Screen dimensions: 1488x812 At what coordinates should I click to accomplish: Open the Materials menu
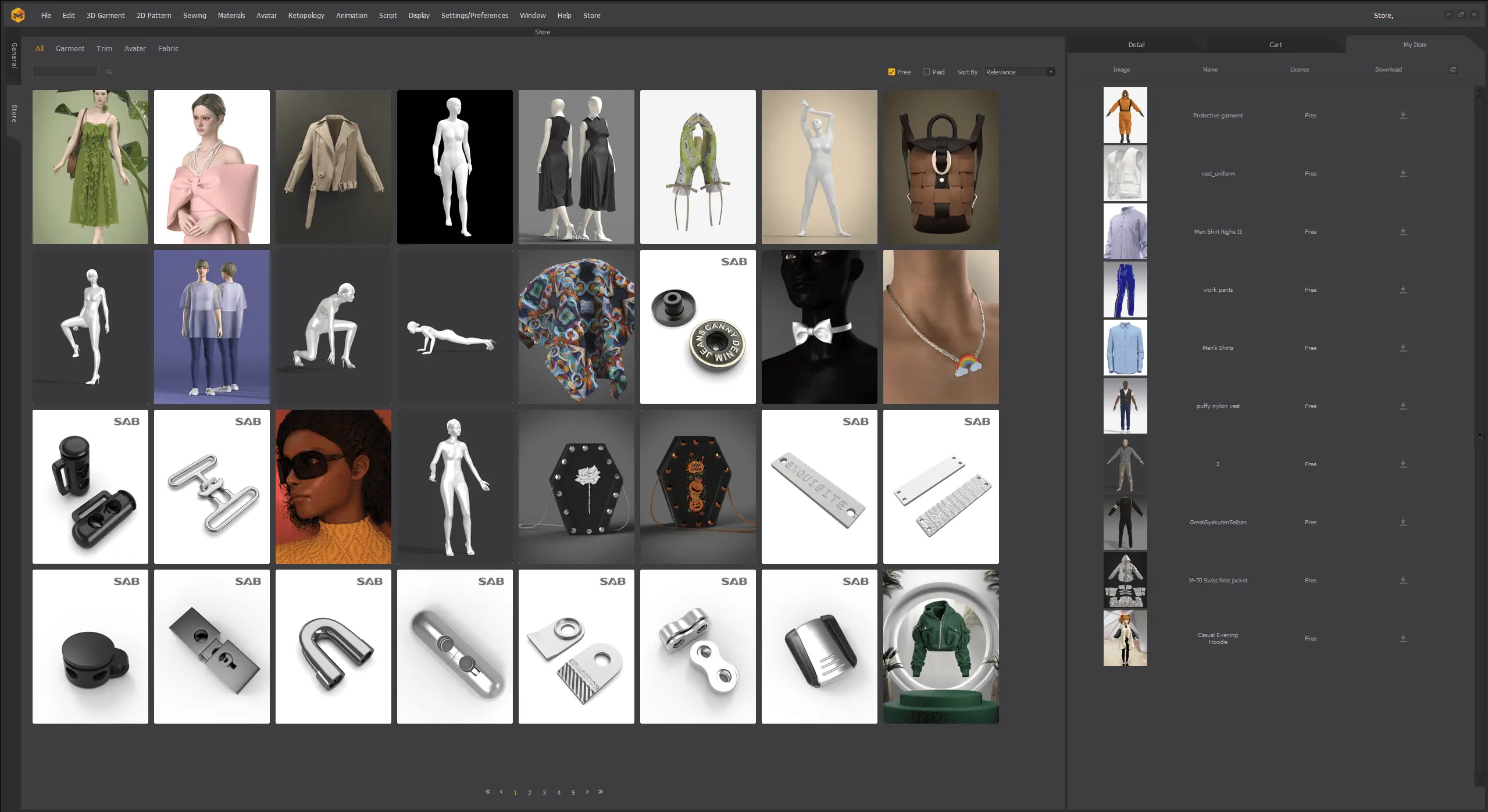click(x=231, y=16)
